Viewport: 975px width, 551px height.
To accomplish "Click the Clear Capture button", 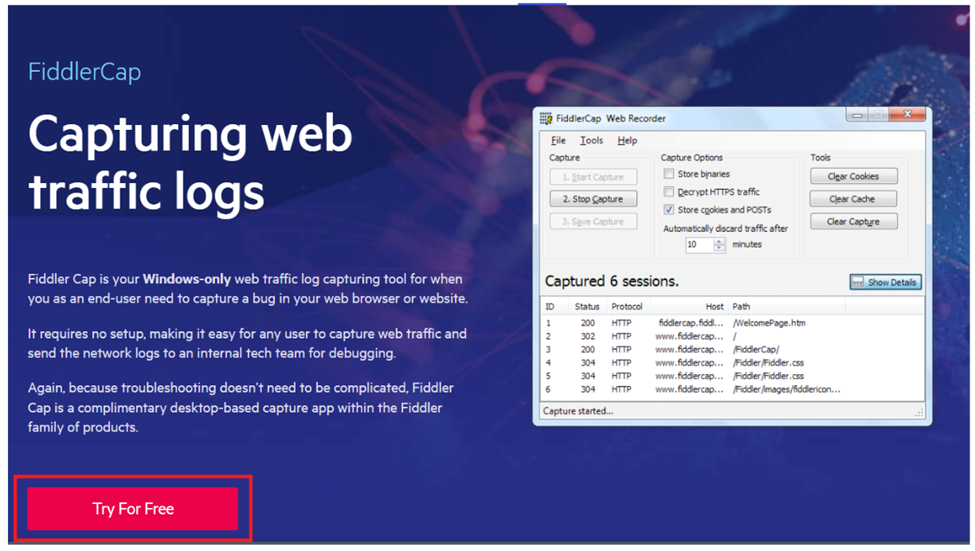I will pyautogui.click(x=853, y=221).
